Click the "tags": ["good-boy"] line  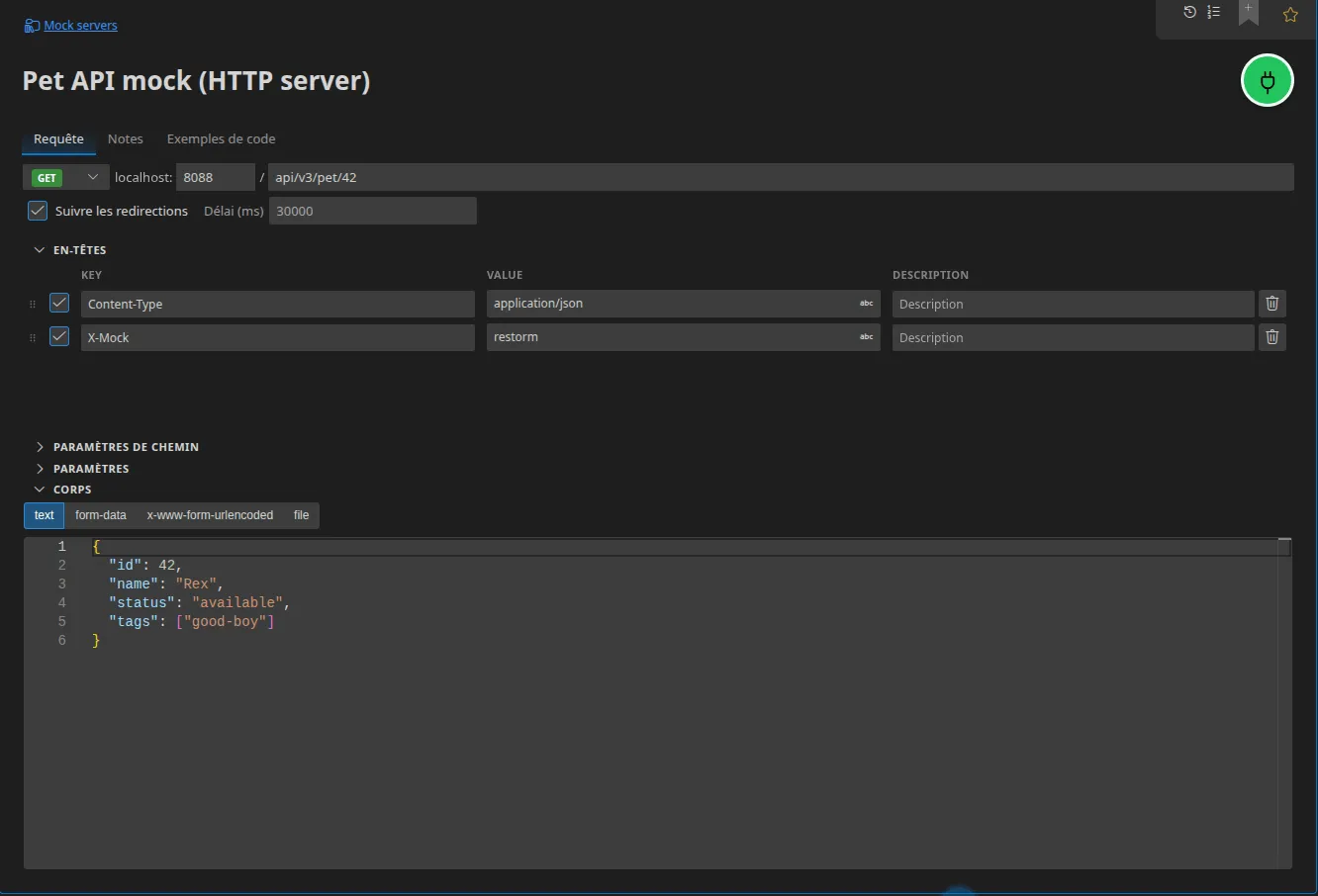(x=192, y=622)
